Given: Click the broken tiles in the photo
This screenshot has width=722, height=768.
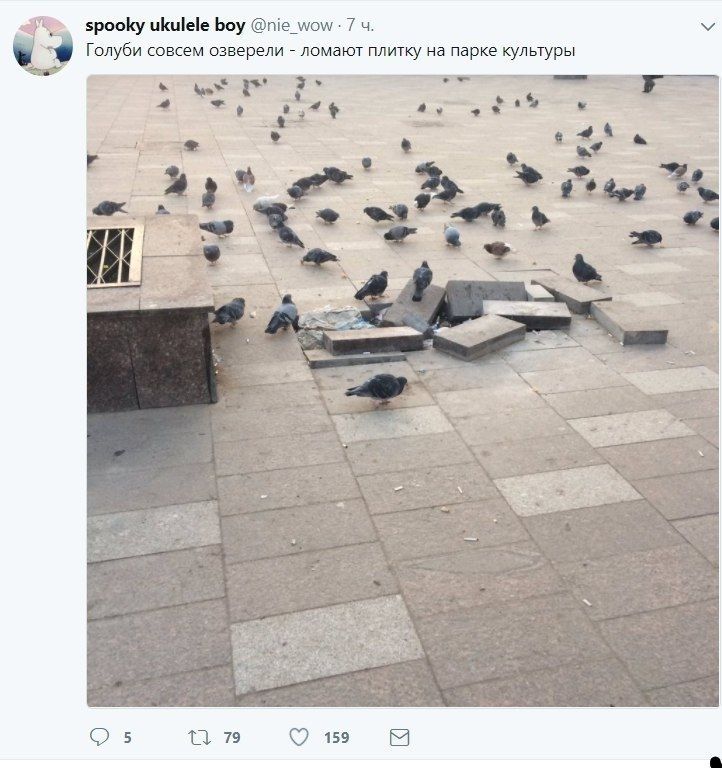Looking at the screenshot, I should tap(485, 318).
